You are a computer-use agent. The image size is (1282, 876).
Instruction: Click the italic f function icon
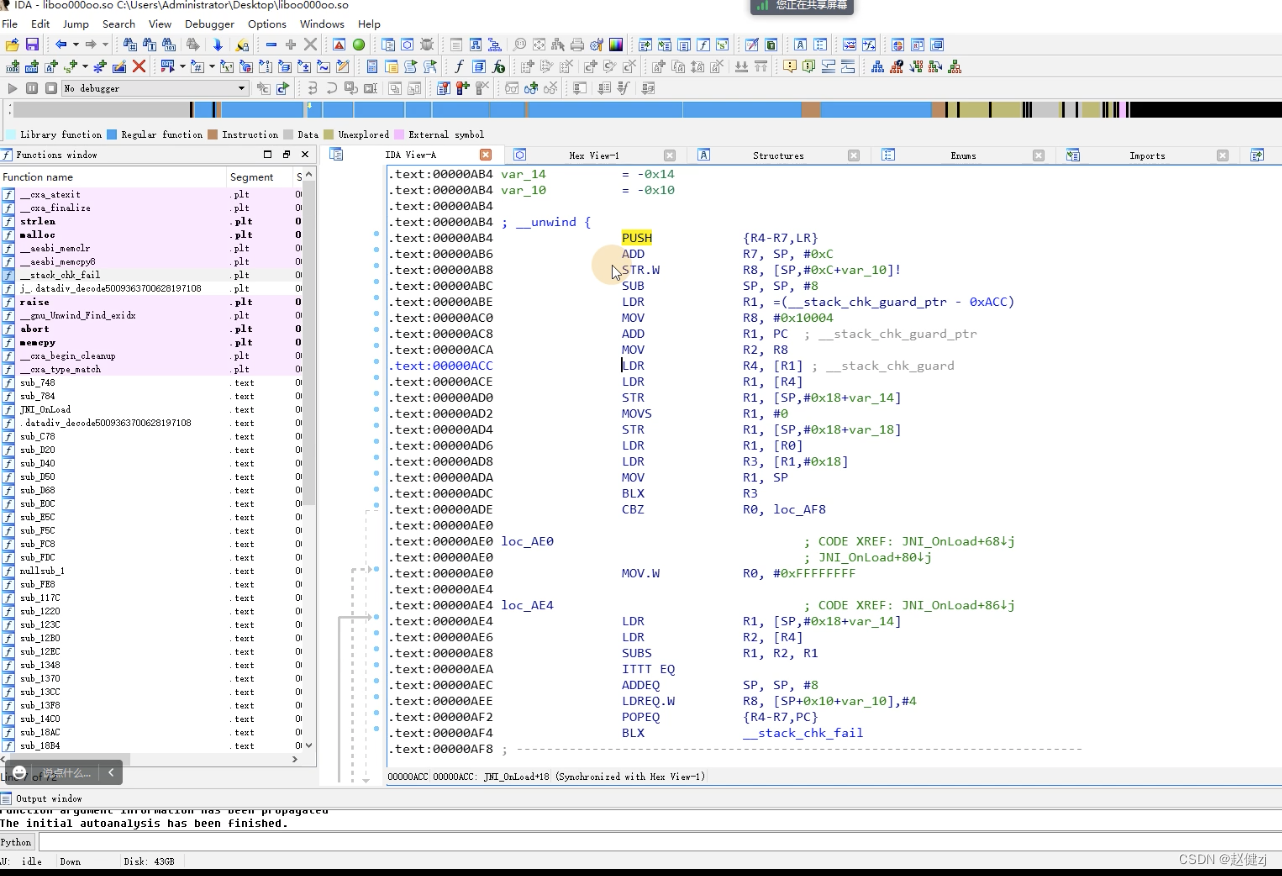[459, 67]
